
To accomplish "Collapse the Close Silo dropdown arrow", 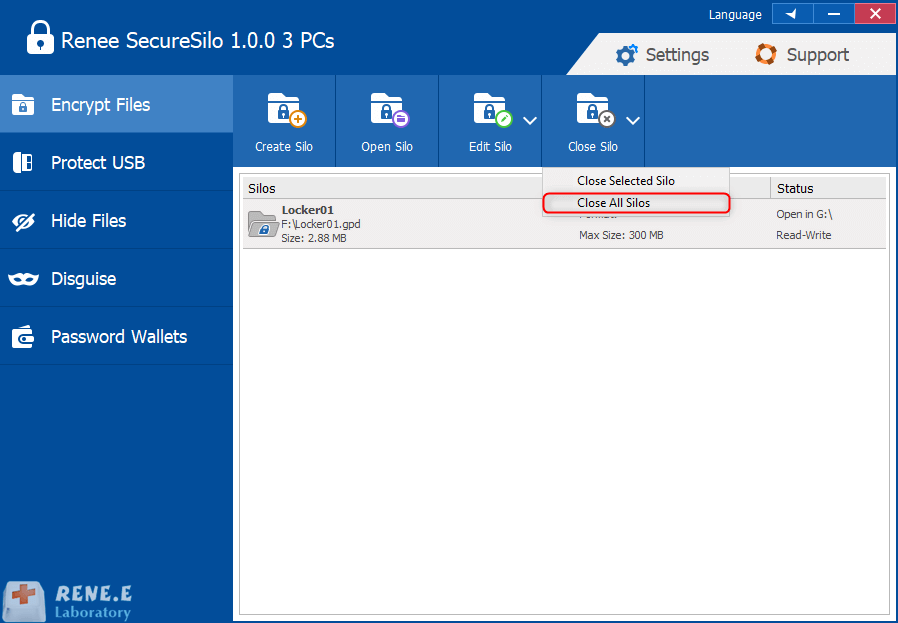I will point(633,121).
